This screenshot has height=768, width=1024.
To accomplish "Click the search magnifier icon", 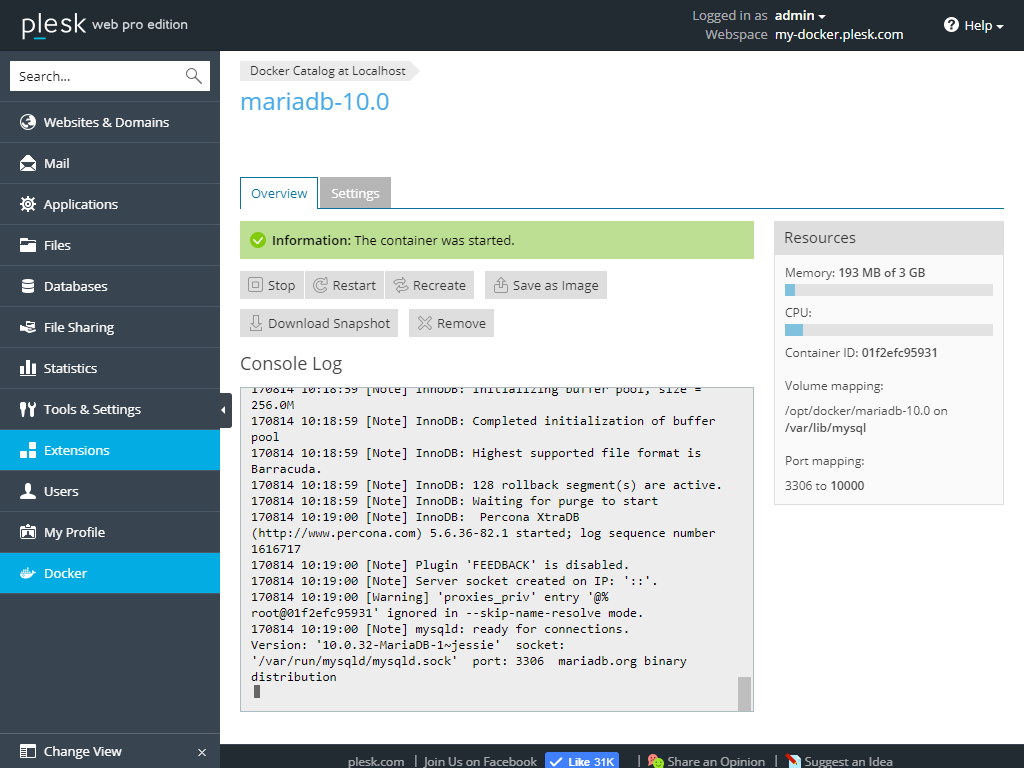I will (x=193, y=76).
